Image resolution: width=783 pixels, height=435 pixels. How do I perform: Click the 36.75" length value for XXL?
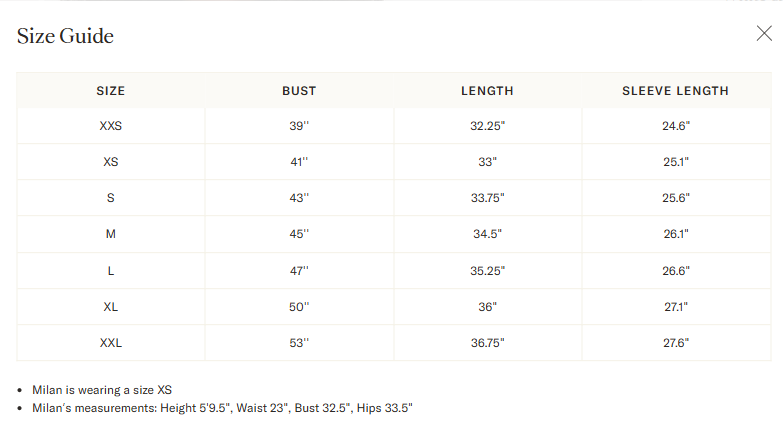pos(487,343)
